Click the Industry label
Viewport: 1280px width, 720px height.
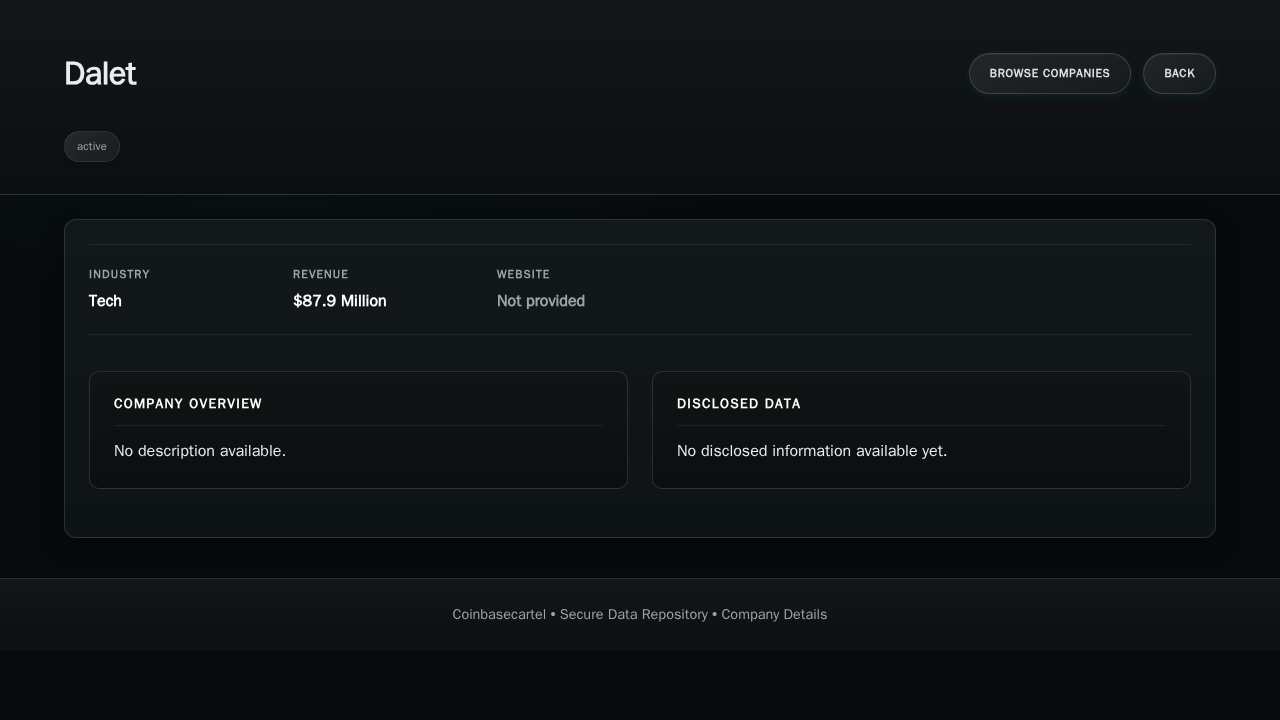click(x=119, y=274)
